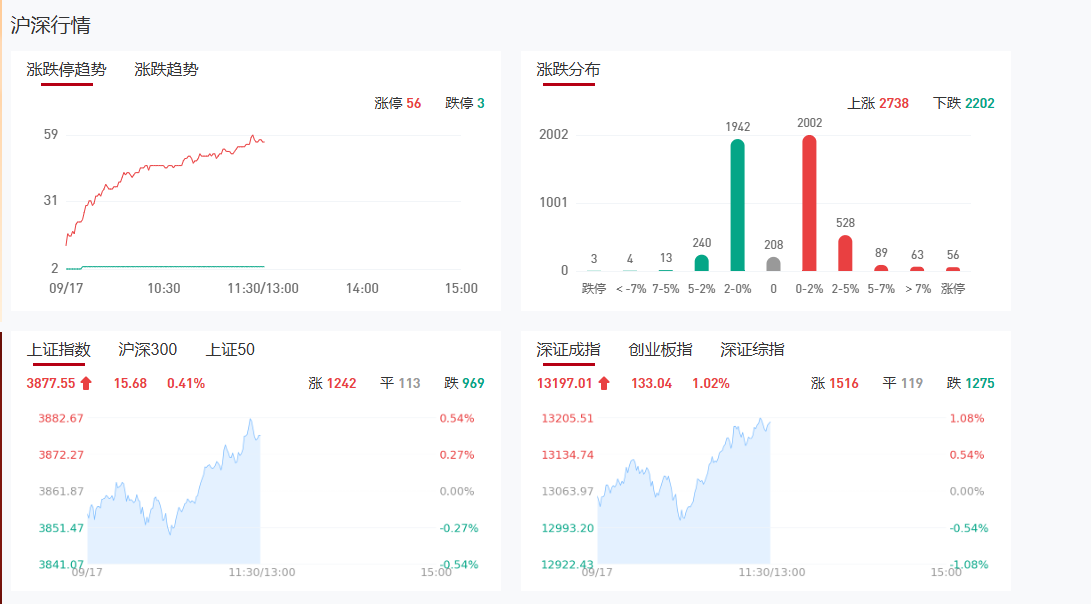Image resolution: width=1091 pixels, height=604 pixels.
Task: Click the red 0-2% bar showing 2002
Action: pyautogui.click(x=809, y=203)
